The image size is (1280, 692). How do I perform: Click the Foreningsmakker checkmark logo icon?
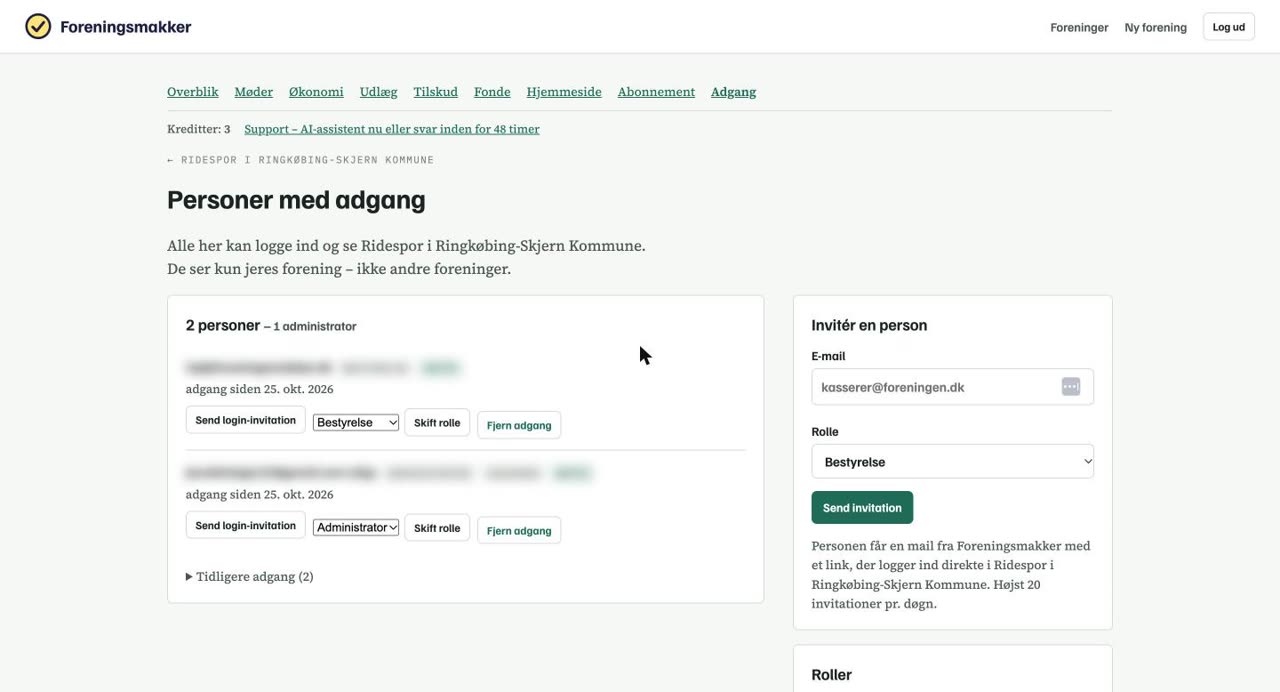pos(38,26)
